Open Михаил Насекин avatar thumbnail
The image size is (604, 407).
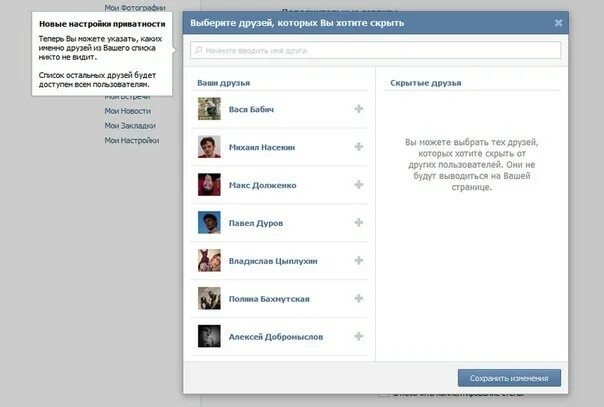[x=209, y=147]
